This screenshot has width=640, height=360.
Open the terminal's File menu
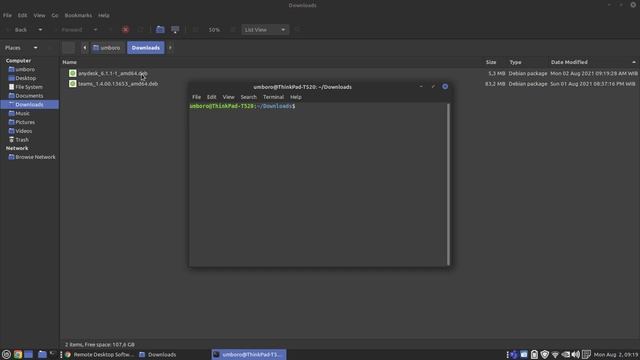pos(196,97)
